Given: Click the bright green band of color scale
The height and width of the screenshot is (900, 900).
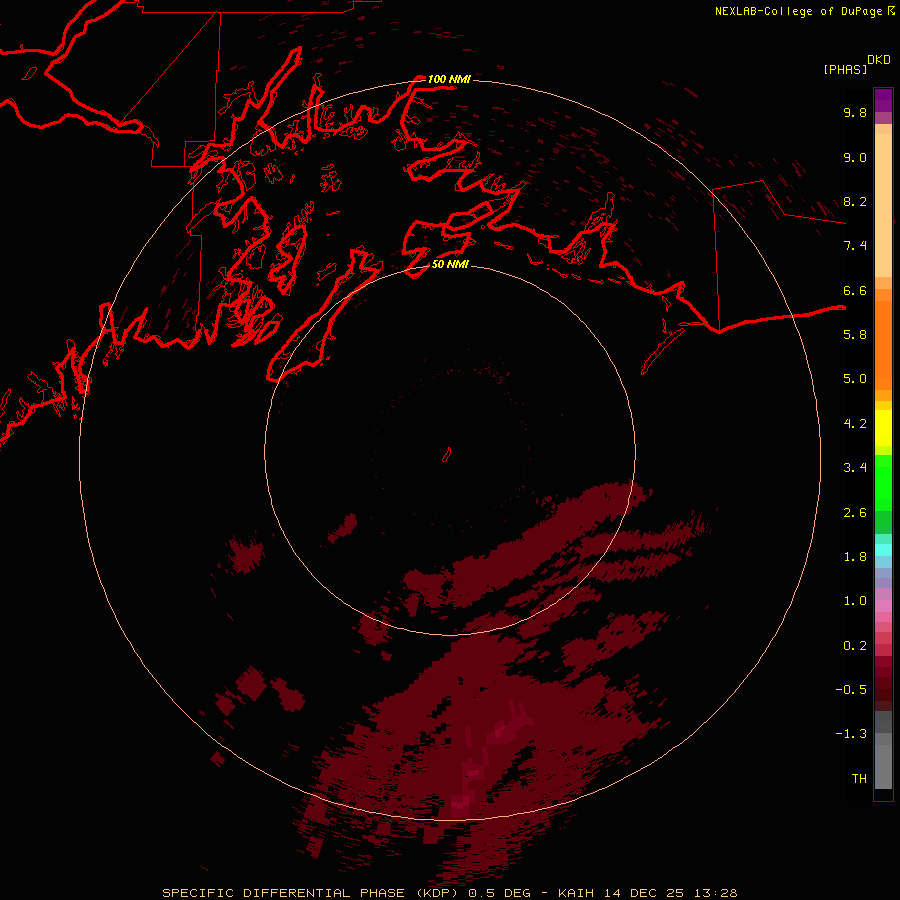Looking at the screenshot, I should (x=883, y=482).
